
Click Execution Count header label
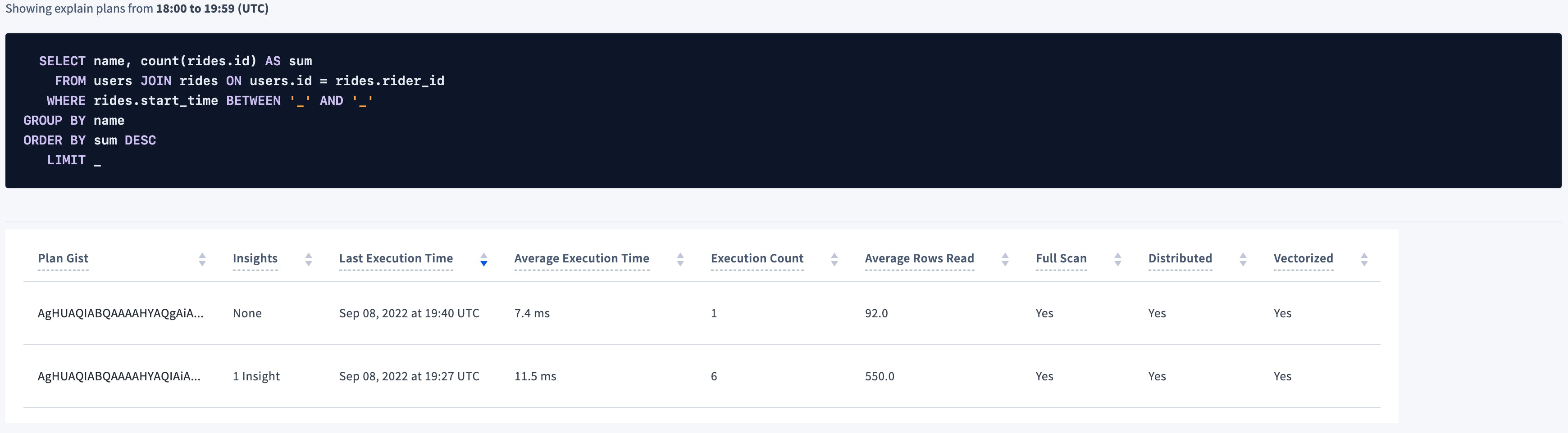point(757,258)
